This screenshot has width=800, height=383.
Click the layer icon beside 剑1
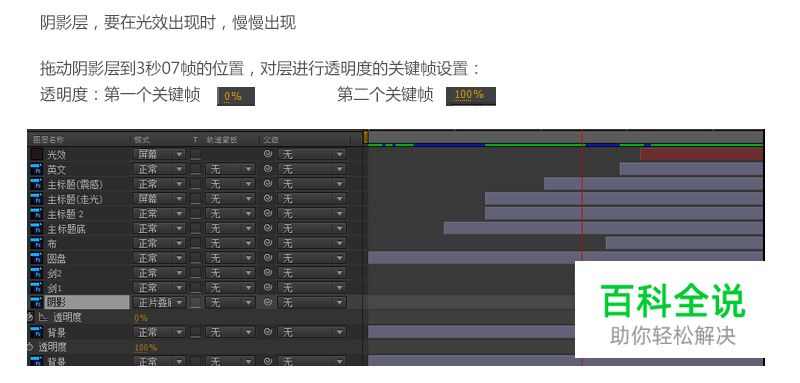point(36,288)
